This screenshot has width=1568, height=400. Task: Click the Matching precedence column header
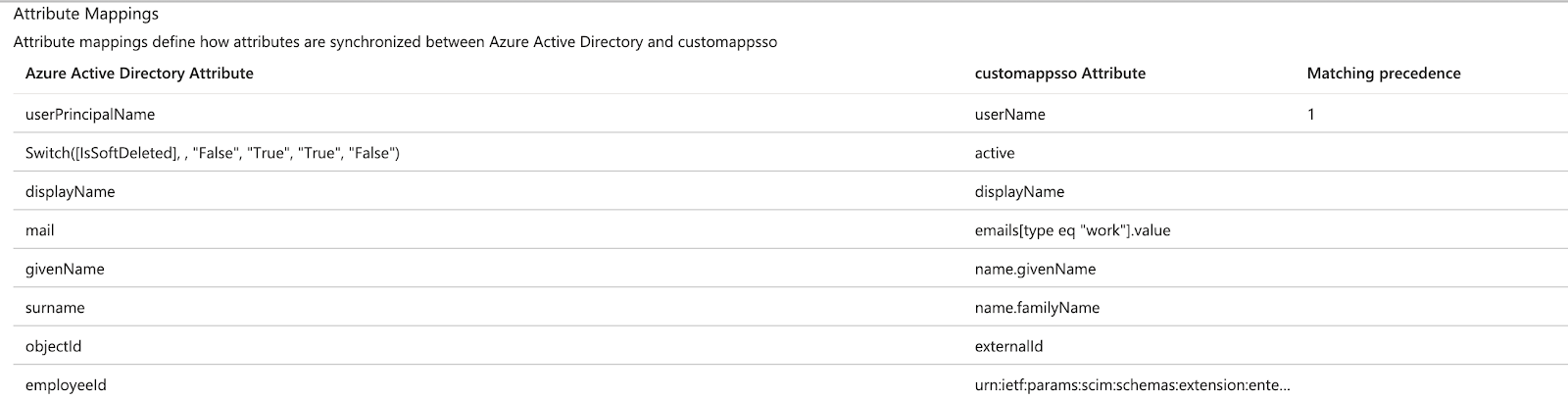(x=1383, y=74)
